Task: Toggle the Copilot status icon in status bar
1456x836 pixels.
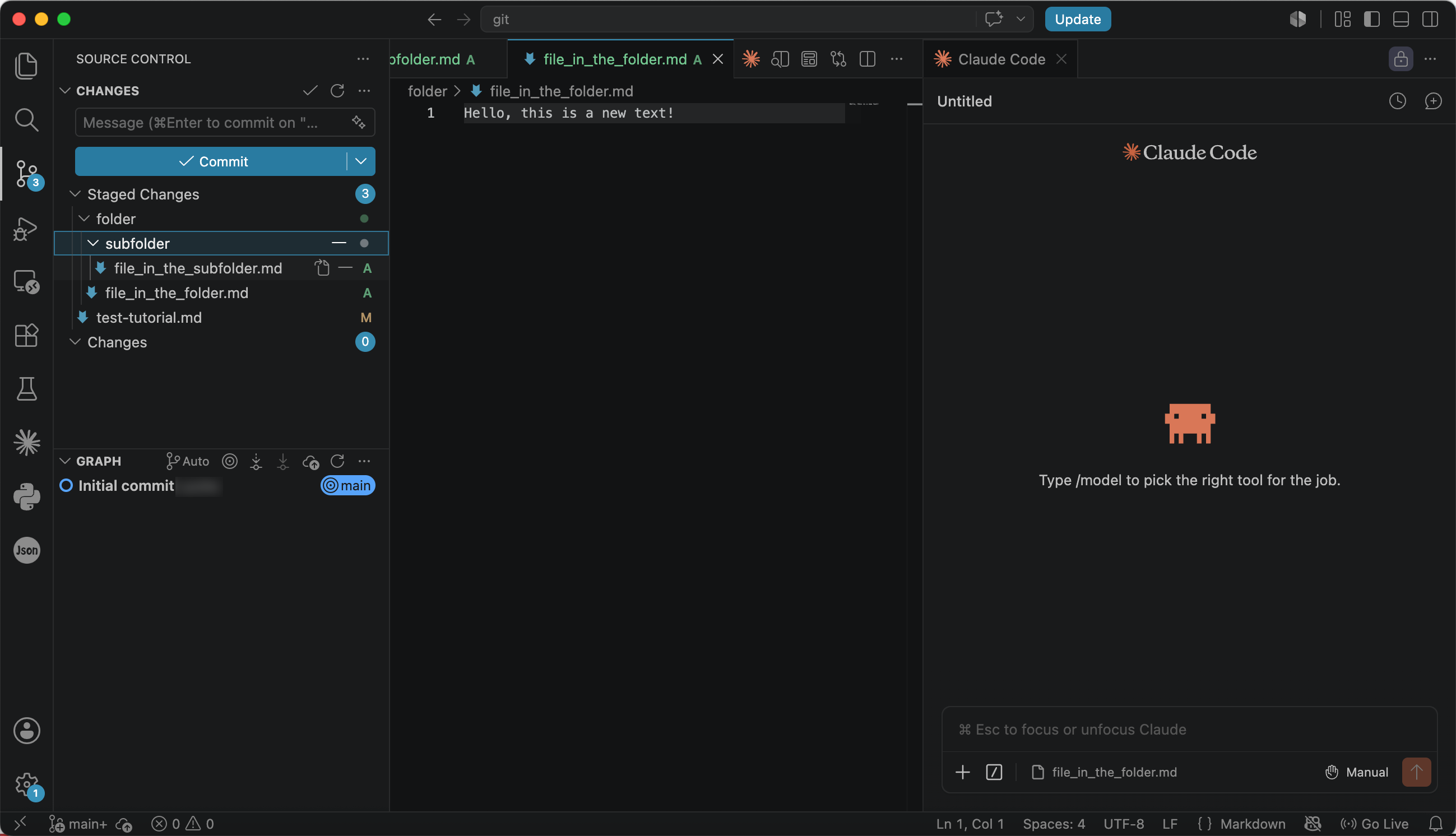Action: pyautogui.click(x=1313, y=824)
